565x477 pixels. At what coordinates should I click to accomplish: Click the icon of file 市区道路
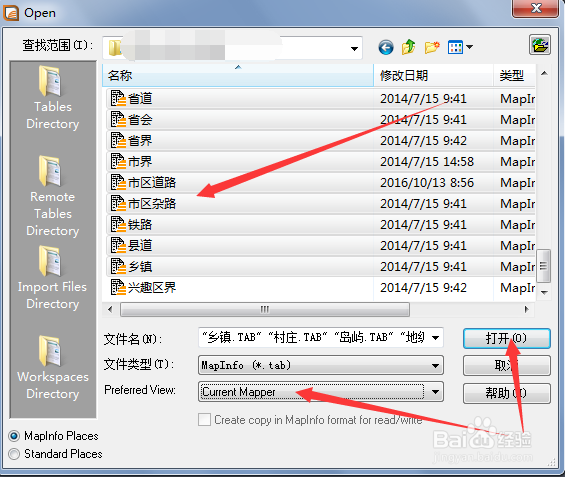pos(118,182)
